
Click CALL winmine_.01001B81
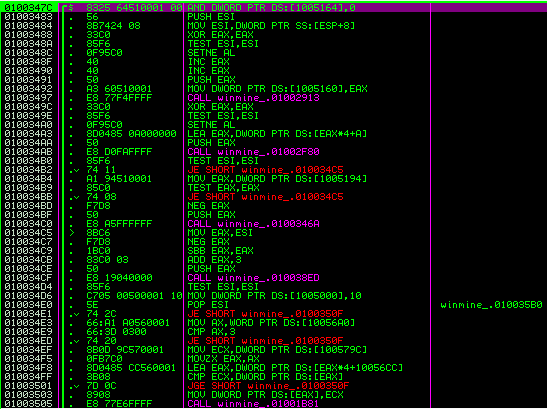point(253,404)
